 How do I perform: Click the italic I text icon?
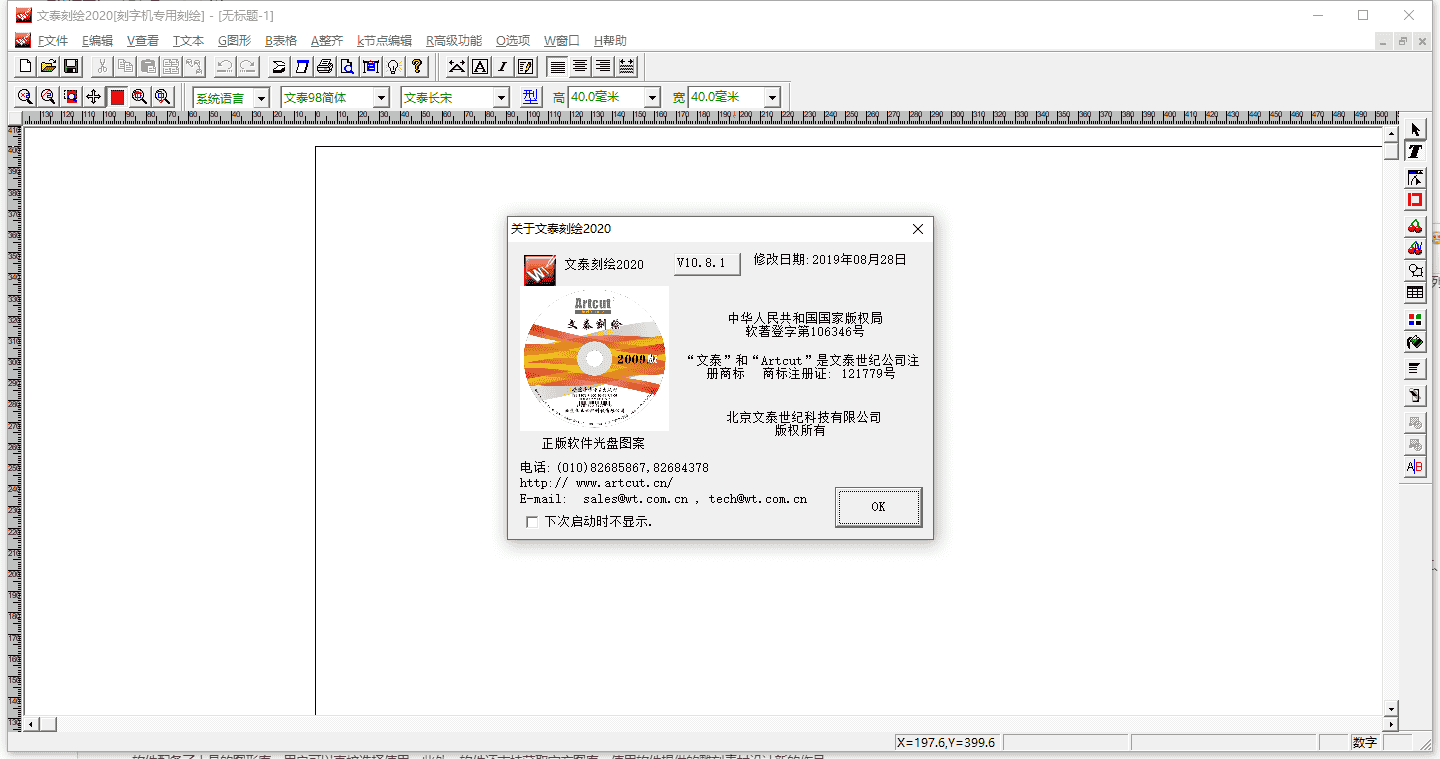[x=502, y=67]
